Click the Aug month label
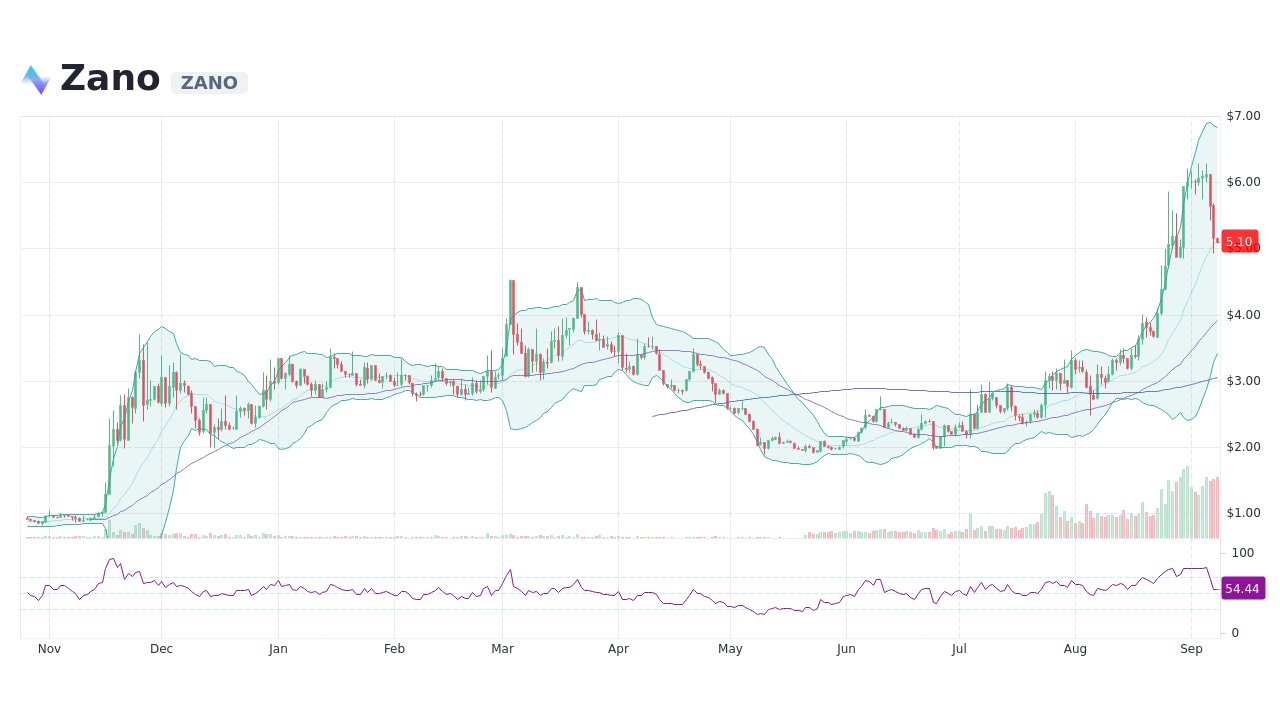The image size is (1280, 720). (x=1075, y=649)
